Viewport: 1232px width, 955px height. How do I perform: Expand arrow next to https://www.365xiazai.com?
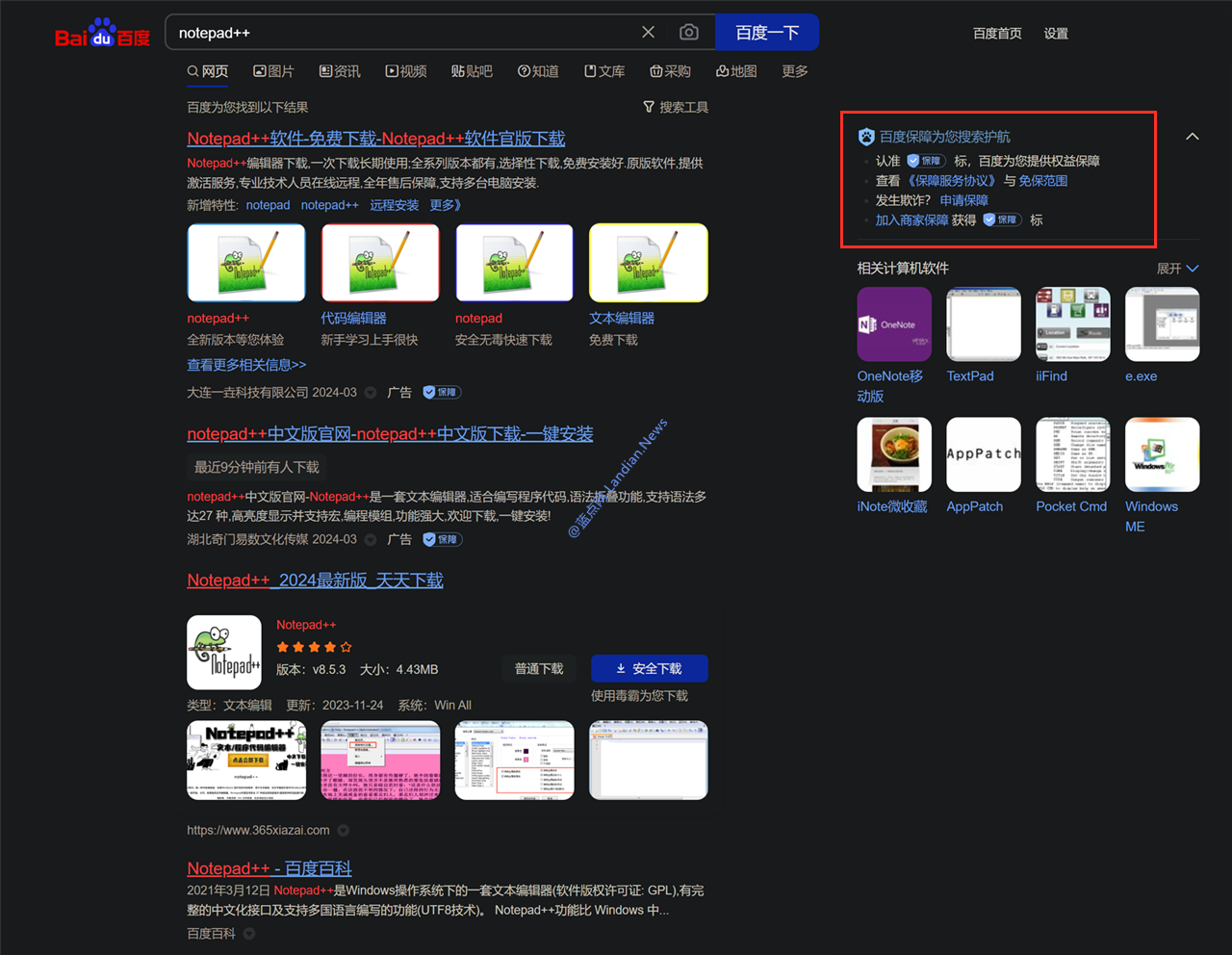tap(344, 831)
